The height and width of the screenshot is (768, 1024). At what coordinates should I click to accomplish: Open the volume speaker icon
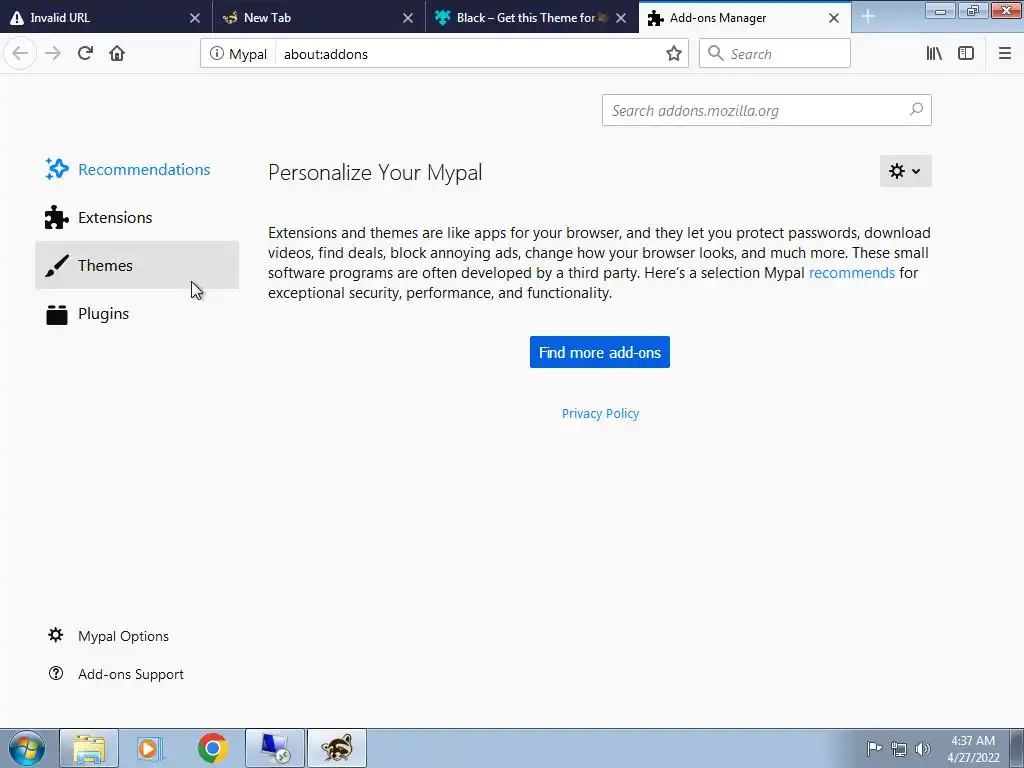923,749
